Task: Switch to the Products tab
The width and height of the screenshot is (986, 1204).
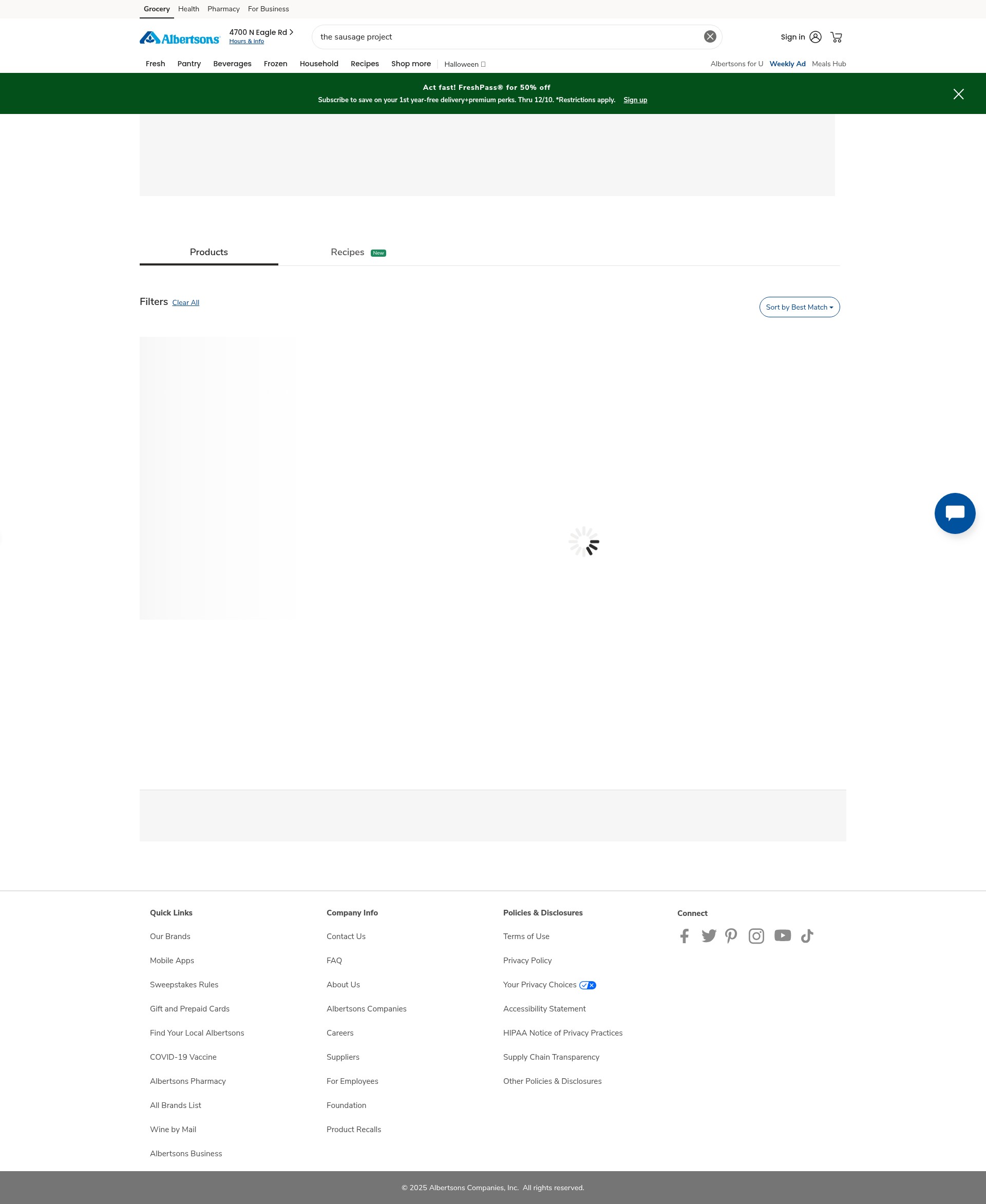Action: pyautogui.click(x=209, y=252)
